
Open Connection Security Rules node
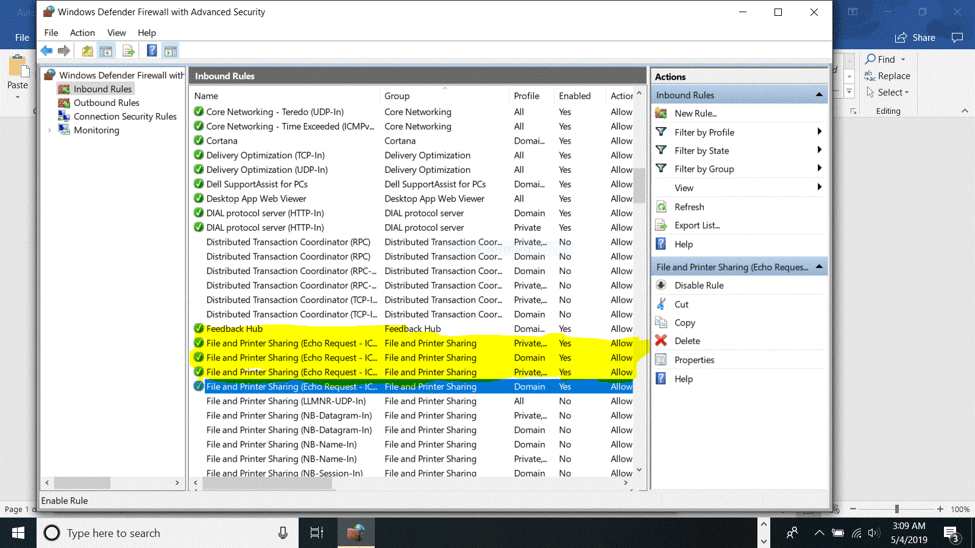(x=125, y=116)
